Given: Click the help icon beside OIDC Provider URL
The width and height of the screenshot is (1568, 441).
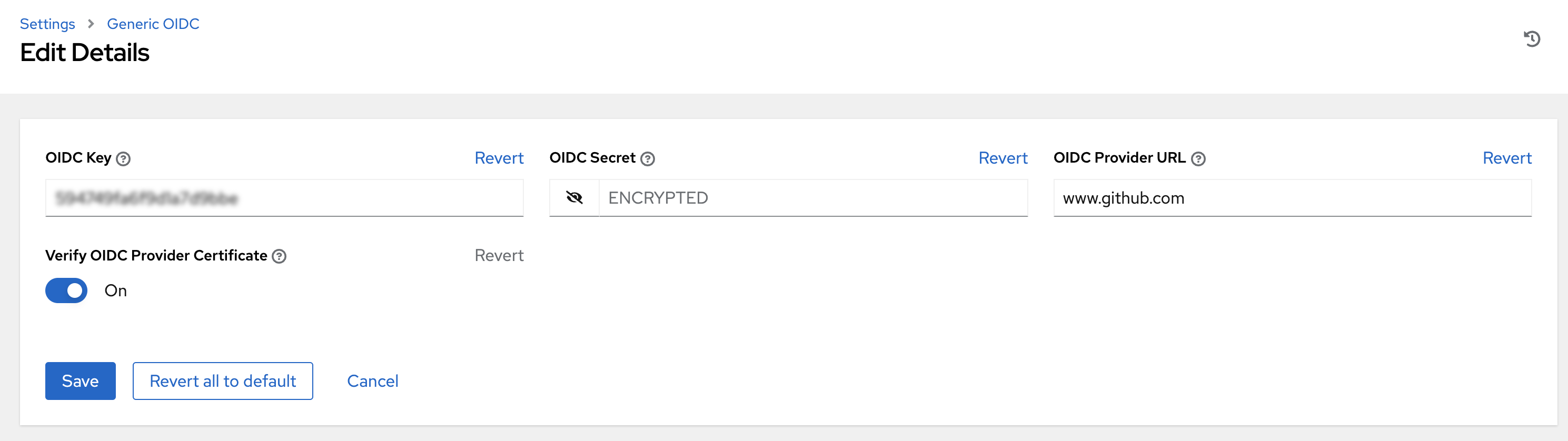Looking at the screenshot, I should click(1198, 159).
